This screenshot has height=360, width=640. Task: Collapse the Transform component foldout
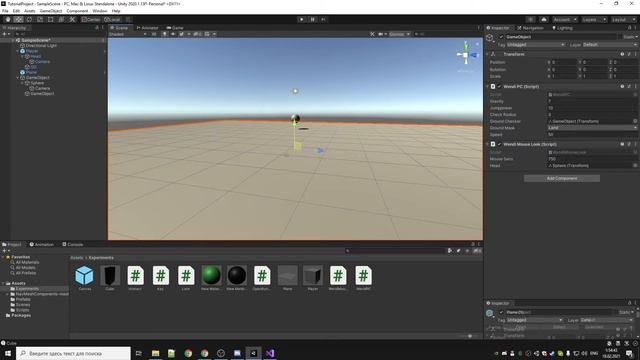(x=487, y=54)
